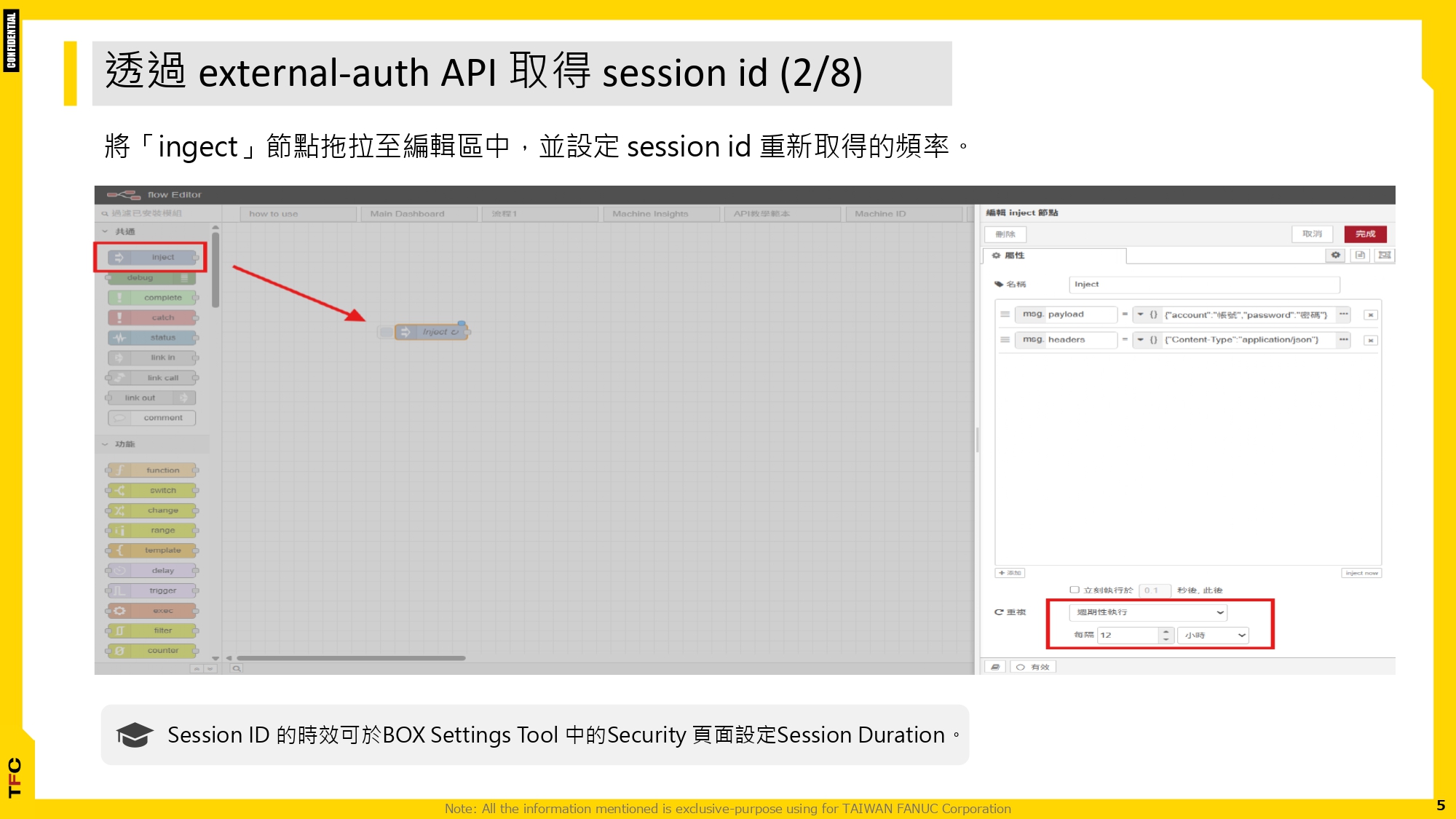The image size is (1456, 819).
Task: Expand msg.headers value with ellipsis button
Action: click(1343, 339)
